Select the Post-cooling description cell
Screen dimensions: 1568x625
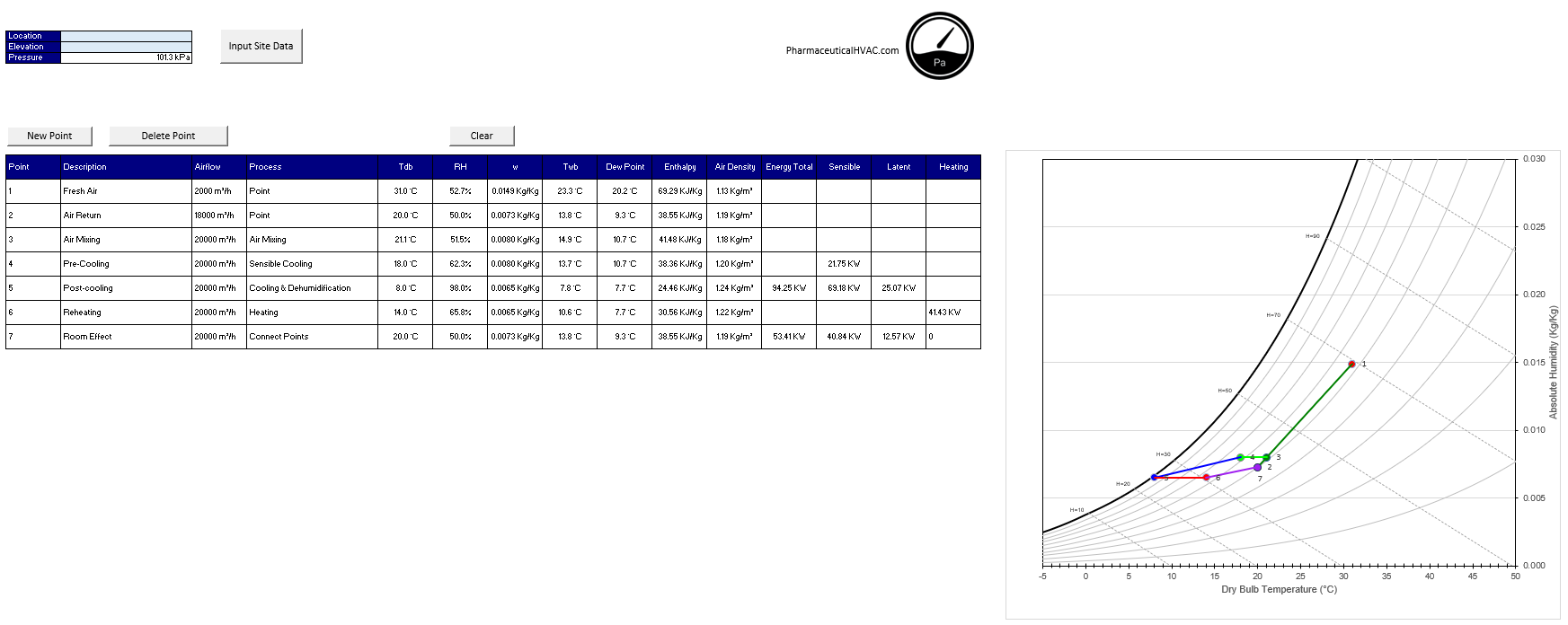click(126, 288)
